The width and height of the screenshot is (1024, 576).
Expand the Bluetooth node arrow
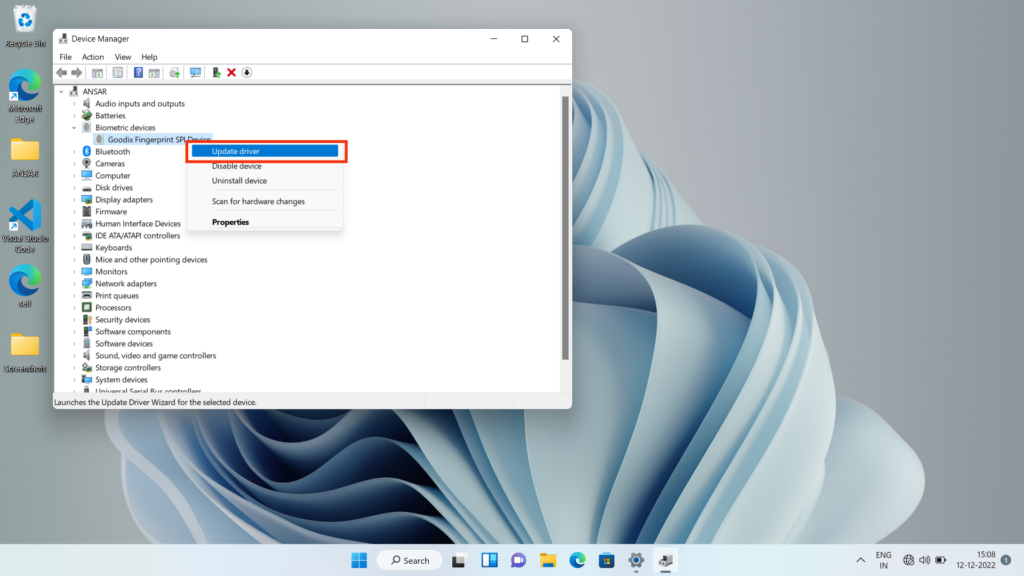click(x=74, y=152)
